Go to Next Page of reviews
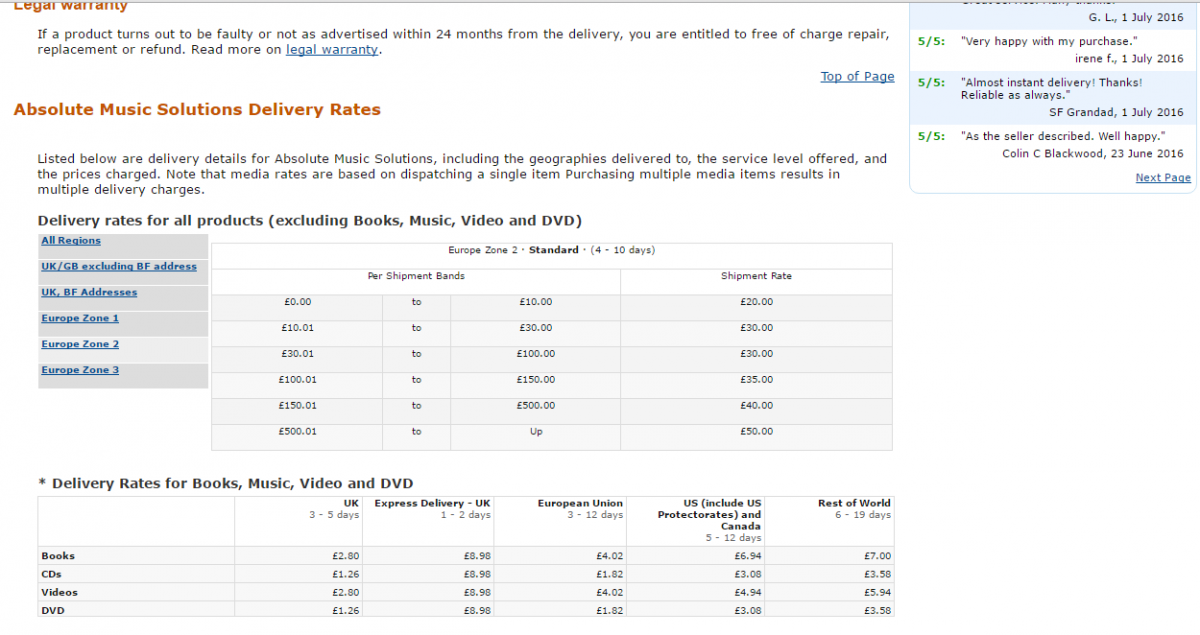The image size is (1200, 635). click(1162, 178)
